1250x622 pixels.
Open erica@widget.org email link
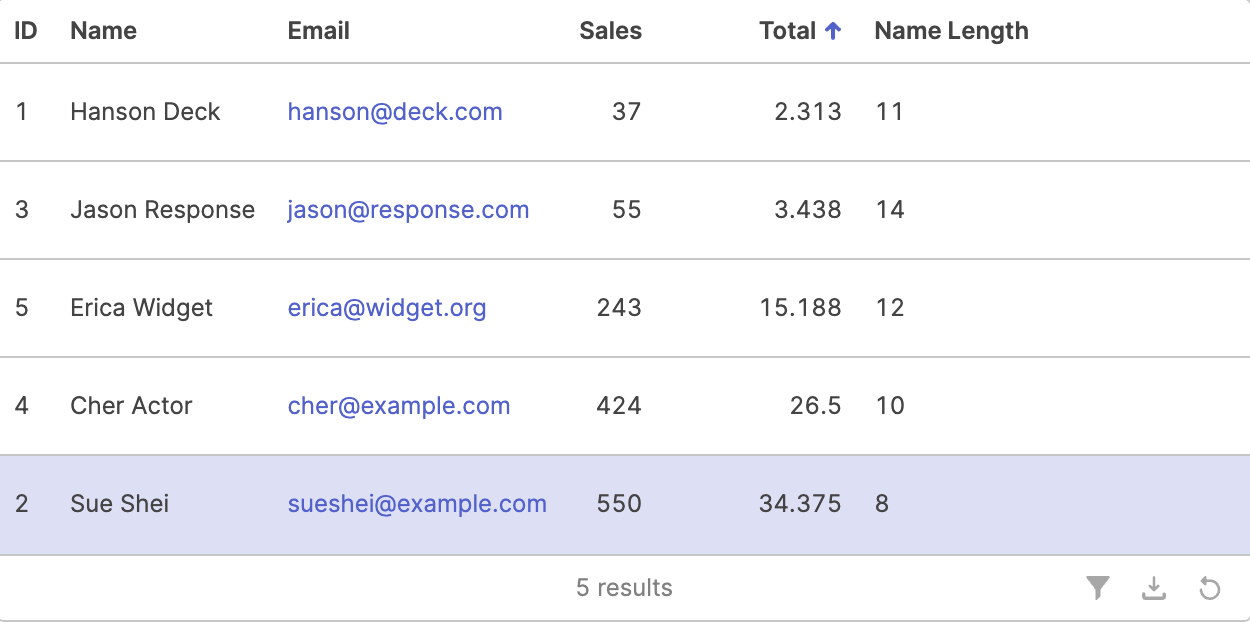pyautogui.click(x=387, y=308)
